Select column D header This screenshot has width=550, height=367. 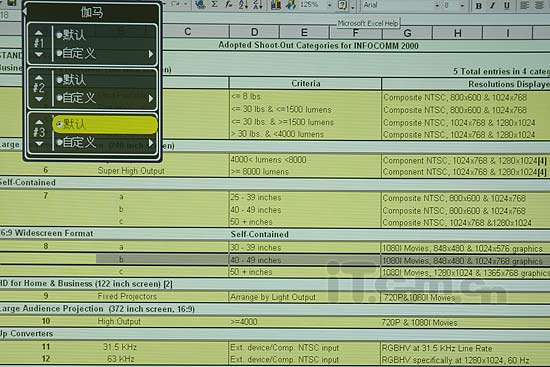(254, 32)
